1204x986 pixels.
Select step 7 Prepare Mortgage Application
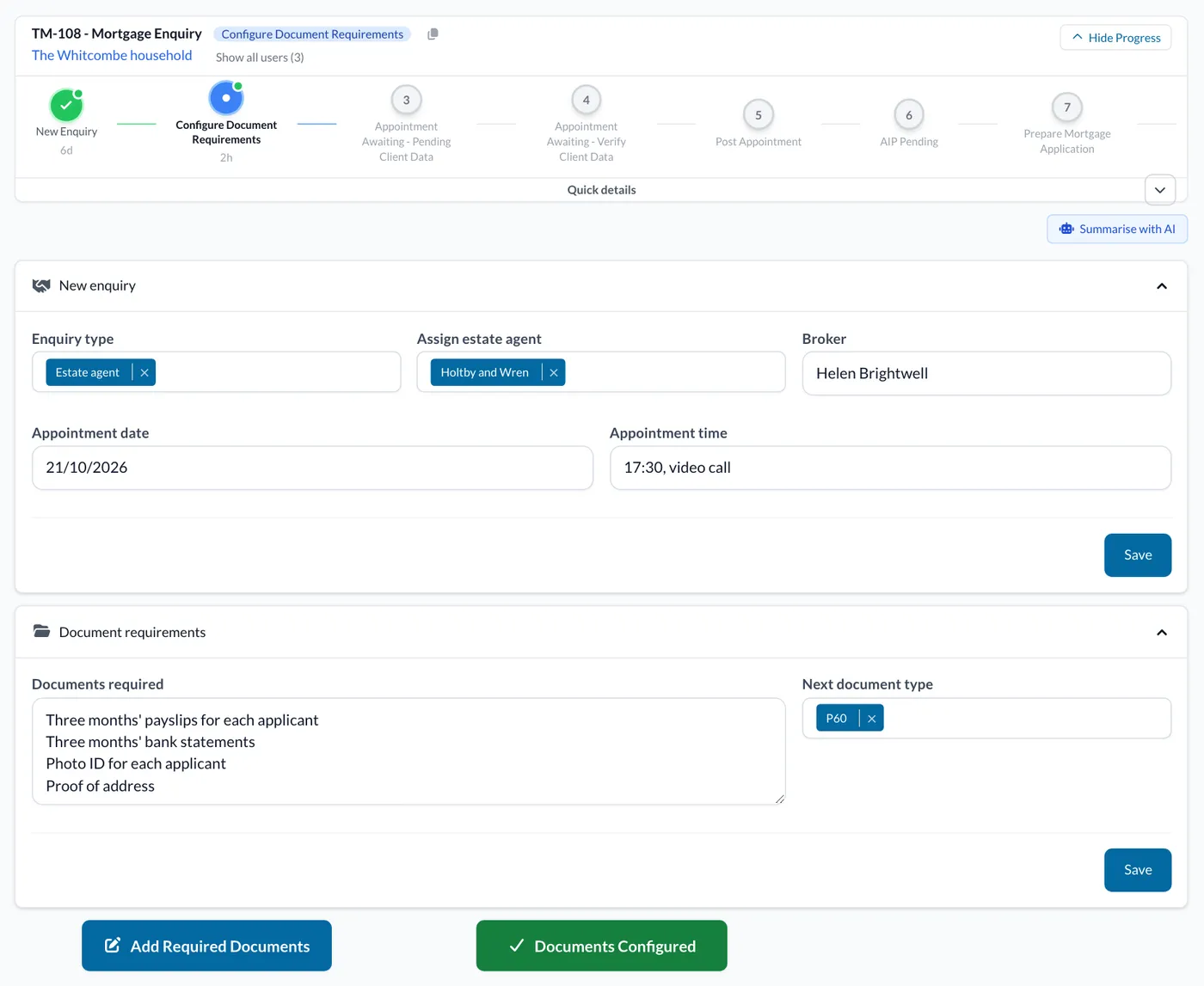(x=1067, y=107)
